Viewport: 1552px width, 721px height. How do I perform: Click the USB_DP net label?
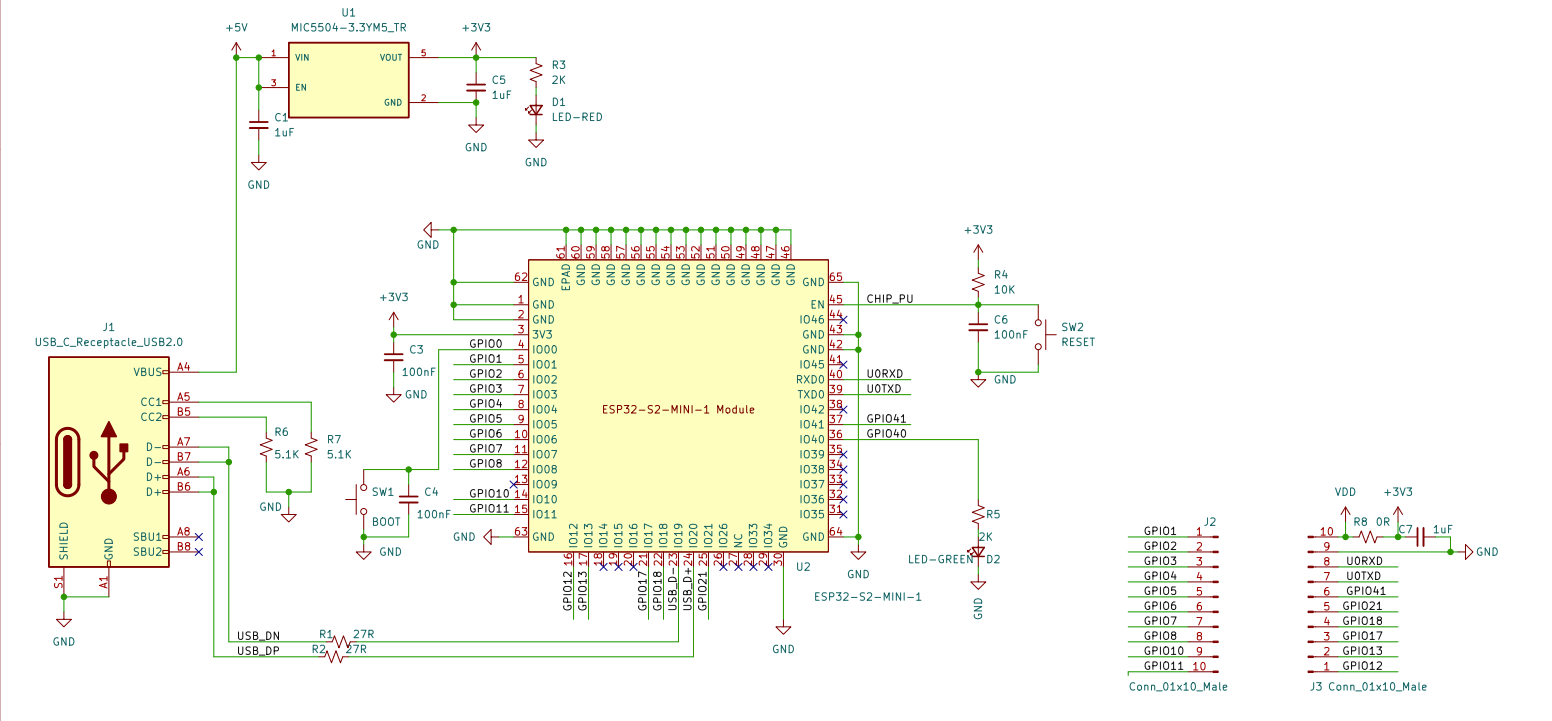point(259,651)
